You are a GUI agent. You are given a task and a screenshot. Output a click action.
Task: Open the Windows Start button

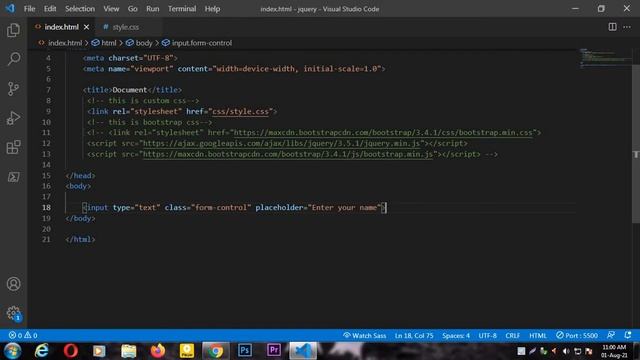pyautogui.click(x=13, y=351)
